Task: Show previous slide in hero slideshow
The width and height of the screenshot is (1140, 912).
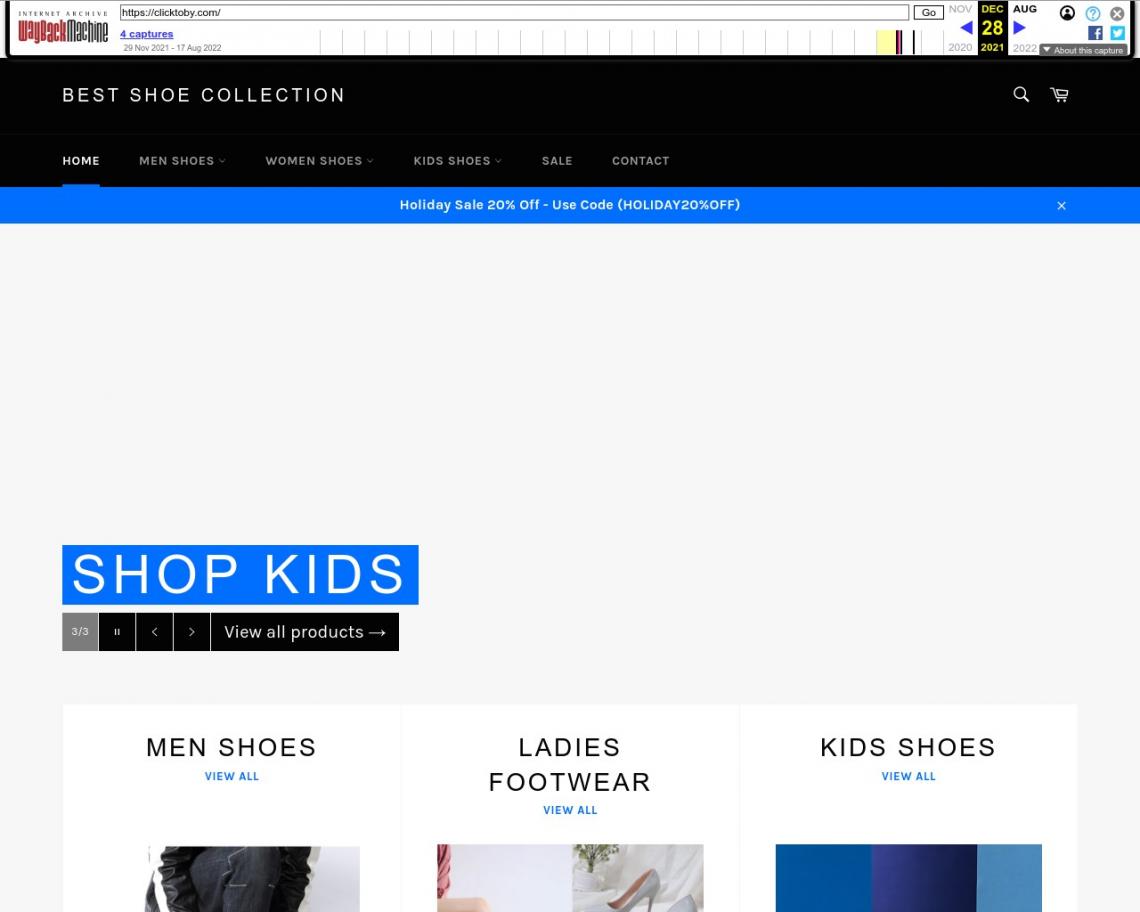Action: pos(154,632)
